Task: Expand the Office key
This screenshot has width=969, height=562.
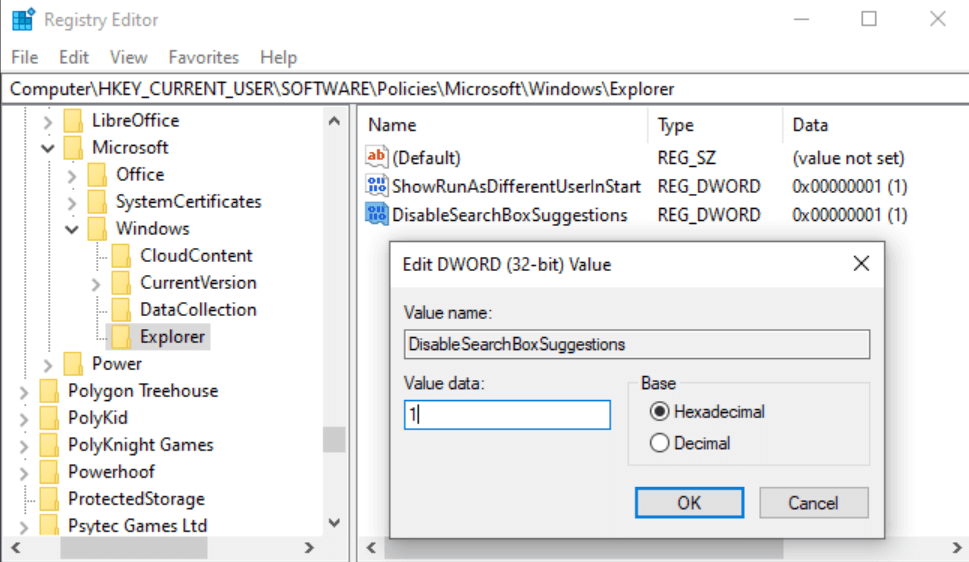Action: pyautogui.click(x=72, y=176)
